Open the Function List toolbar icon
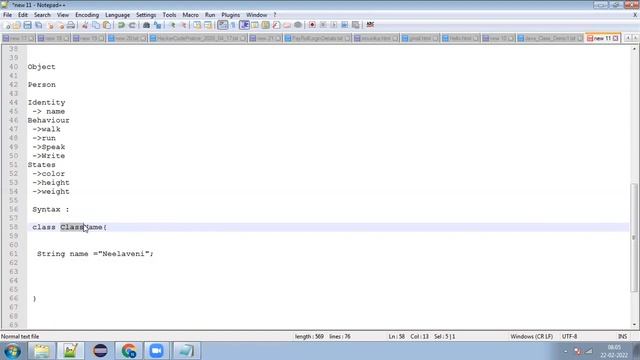Image resolution: width=640 pixels, height=360 pixels. click(x=276, y=25)
